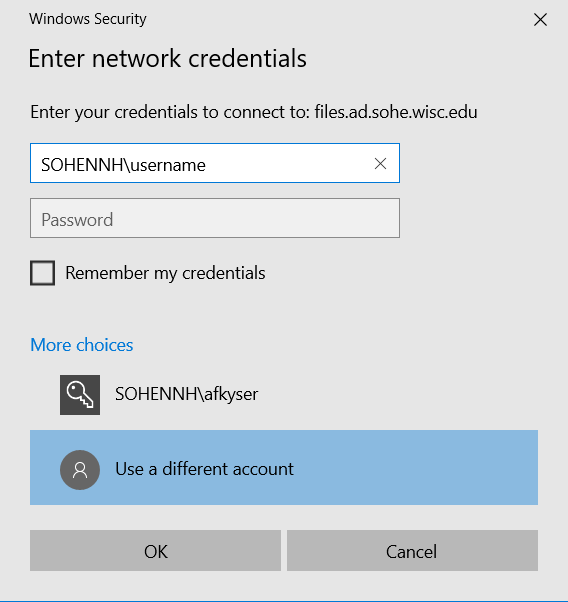This screenshot has height=602, width=568.
Task: Click the 'Enter network credentials' heading
Action: [x=167, y=58]
